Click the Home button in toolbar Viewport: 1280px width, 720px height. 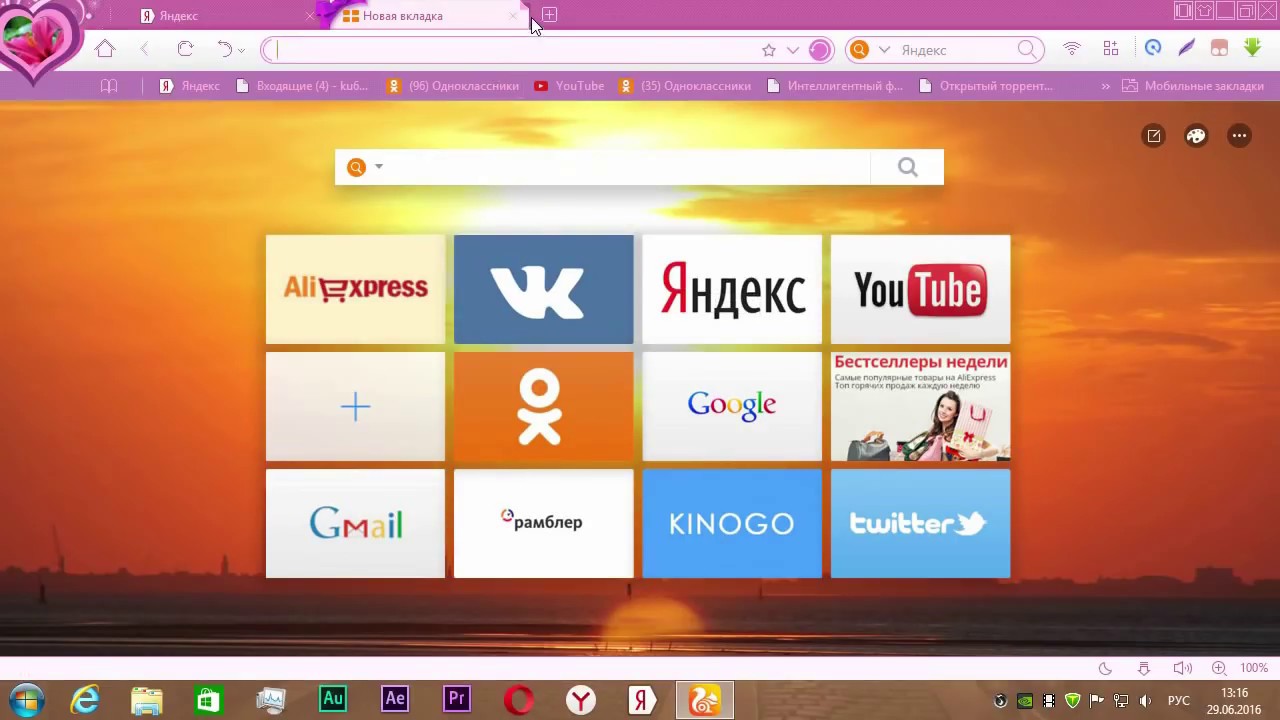click(x=105, y=49)
